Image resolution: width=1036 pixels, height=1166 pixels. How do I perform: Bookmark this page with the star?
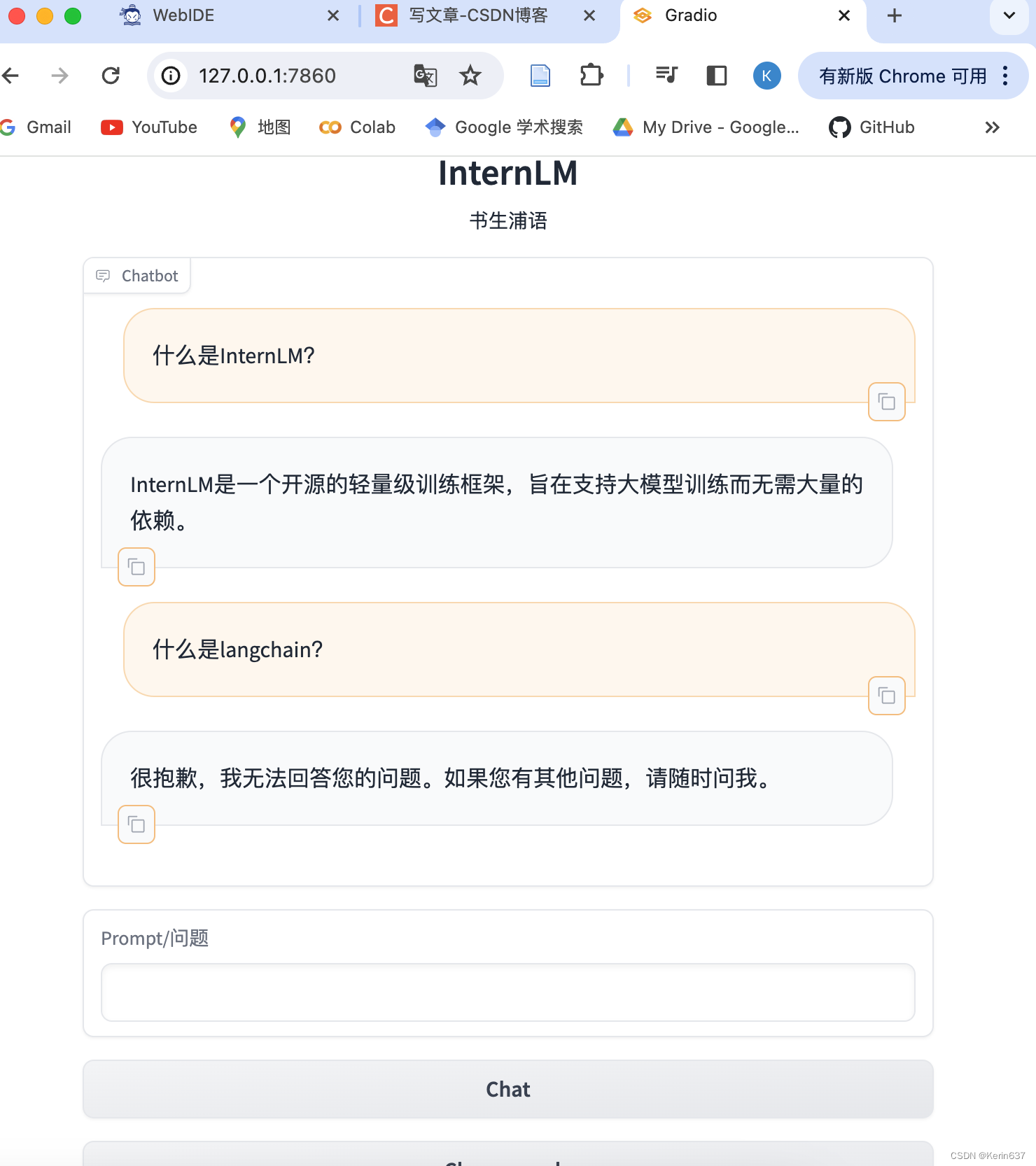click(x=470, y=76)
